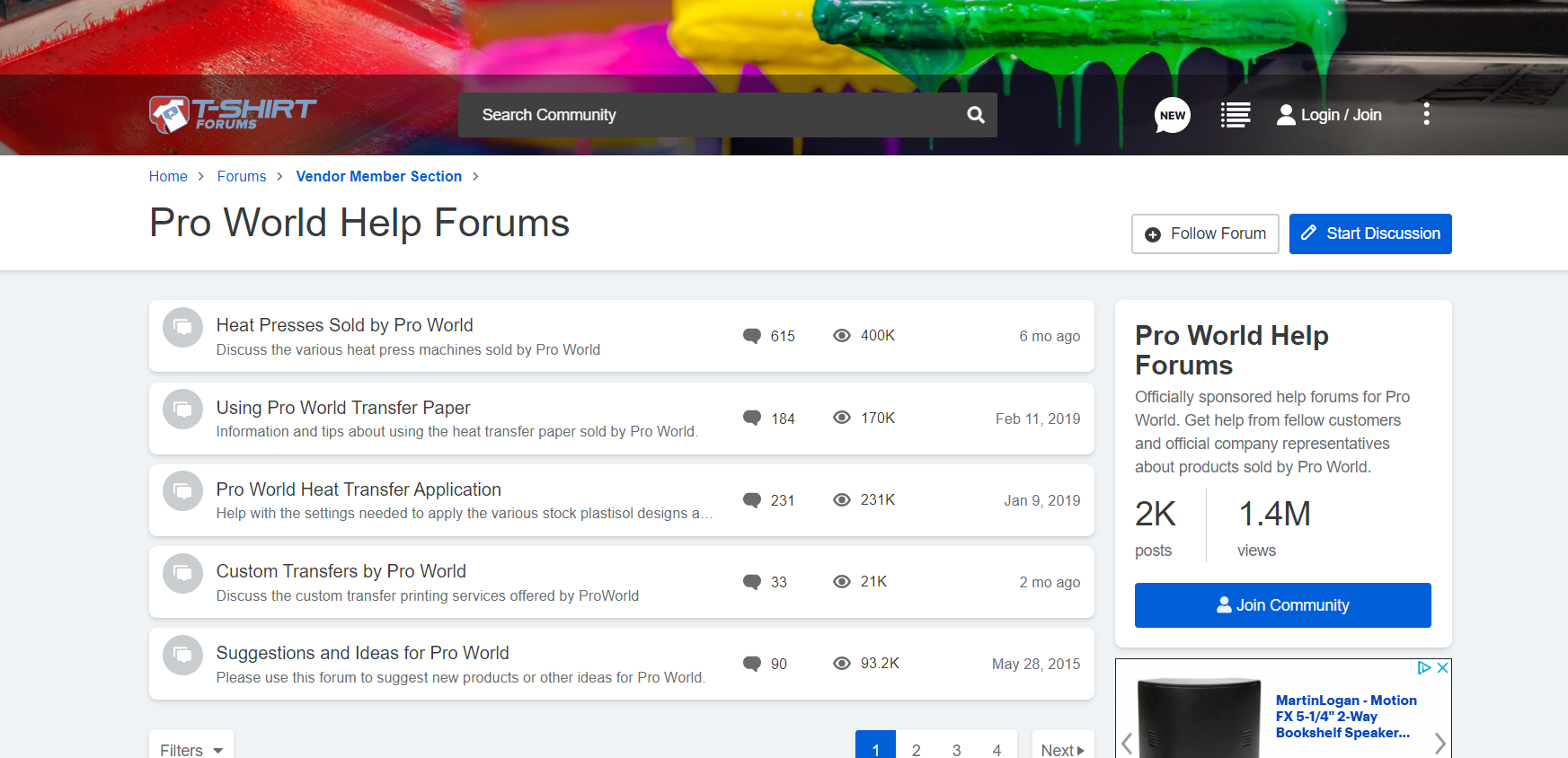Click the Join Community button
Viewport: 1568px width, 758px height.
pyautogui.click(x=1283, y=605)
